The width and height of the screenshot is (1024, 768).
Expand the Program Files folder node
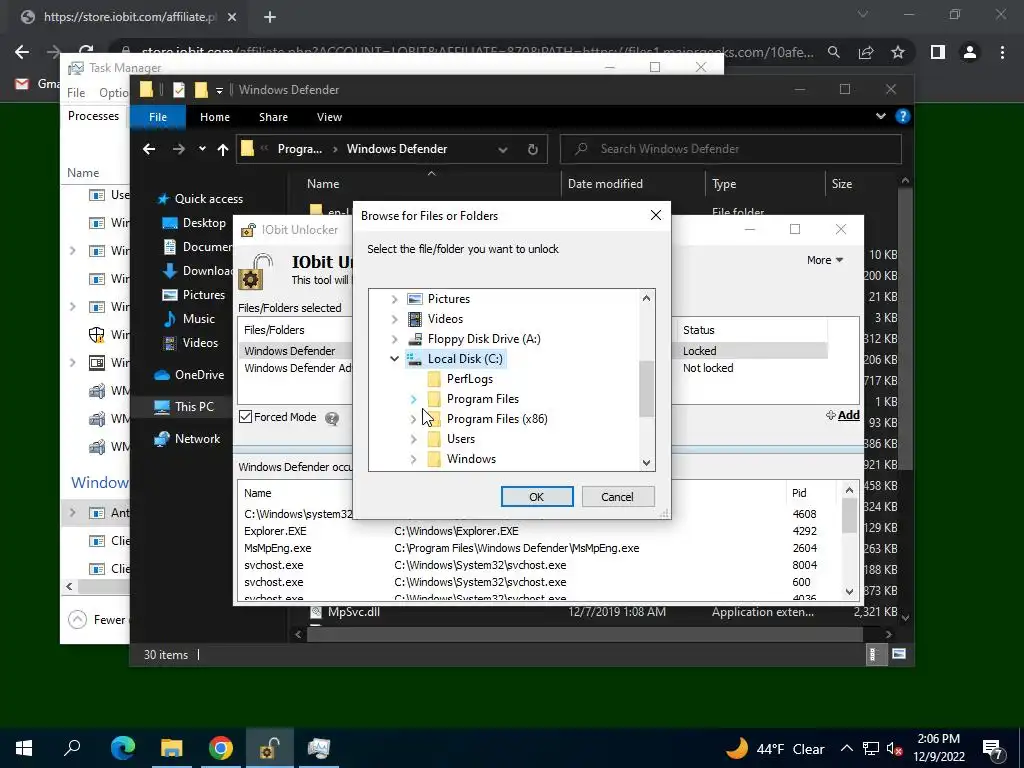(x=413, y=399)
